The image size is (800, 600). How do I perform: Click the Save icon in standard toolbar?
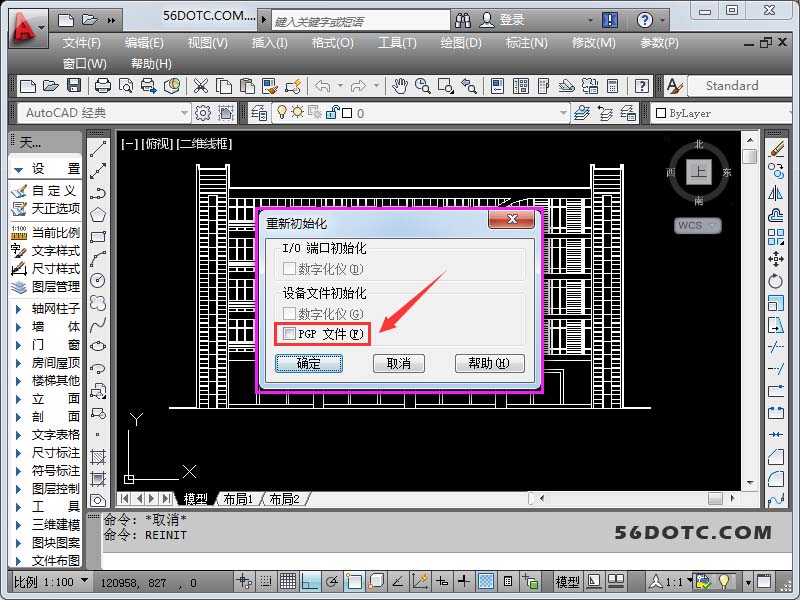coord(74,86)
